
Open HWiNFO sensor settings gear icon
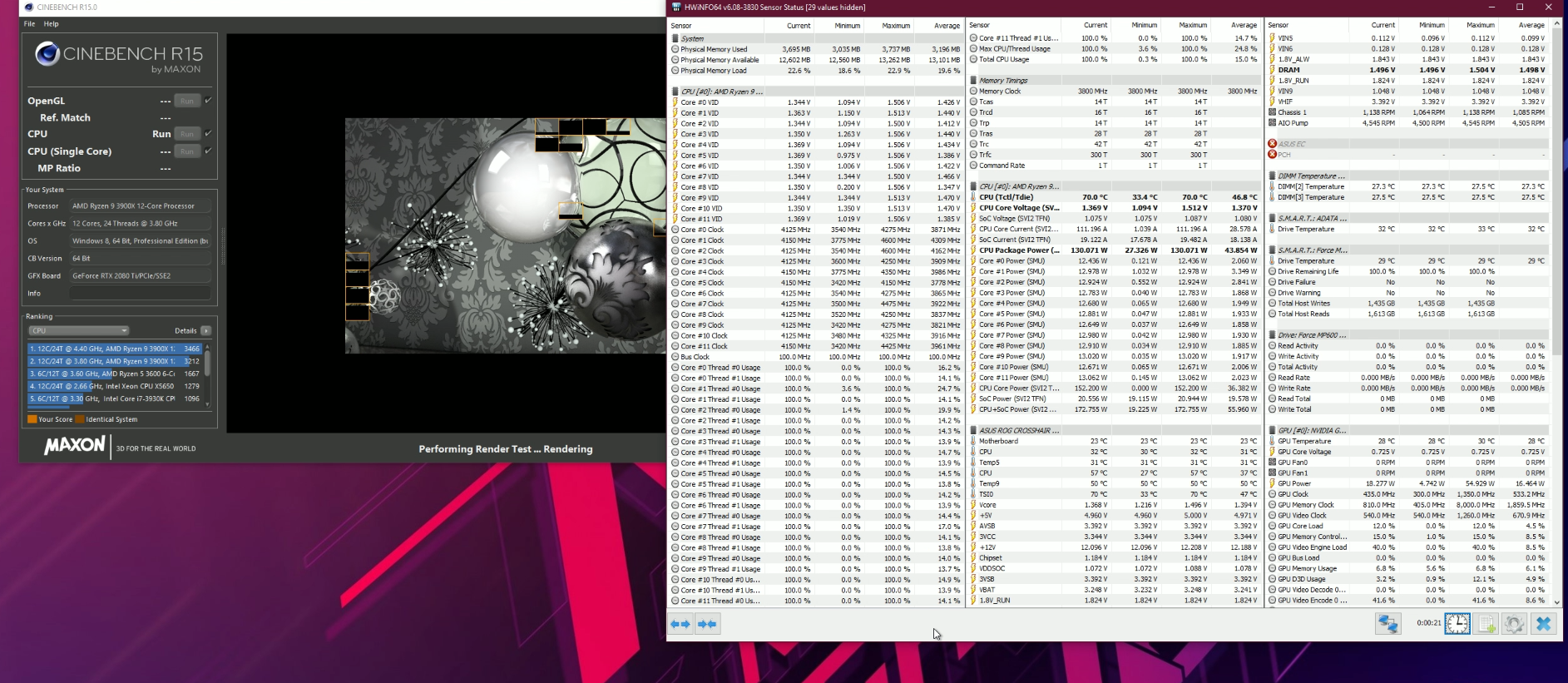tap(1514, 623)
